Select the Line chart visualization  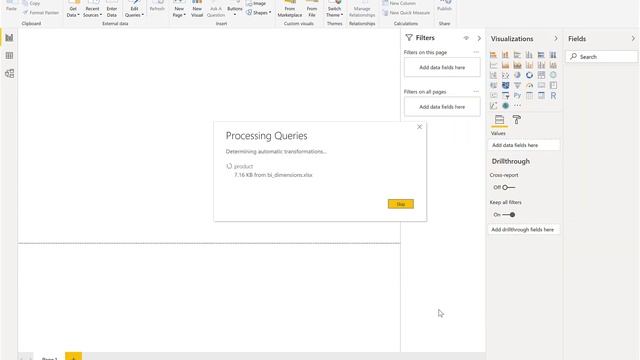pos(493,65)
